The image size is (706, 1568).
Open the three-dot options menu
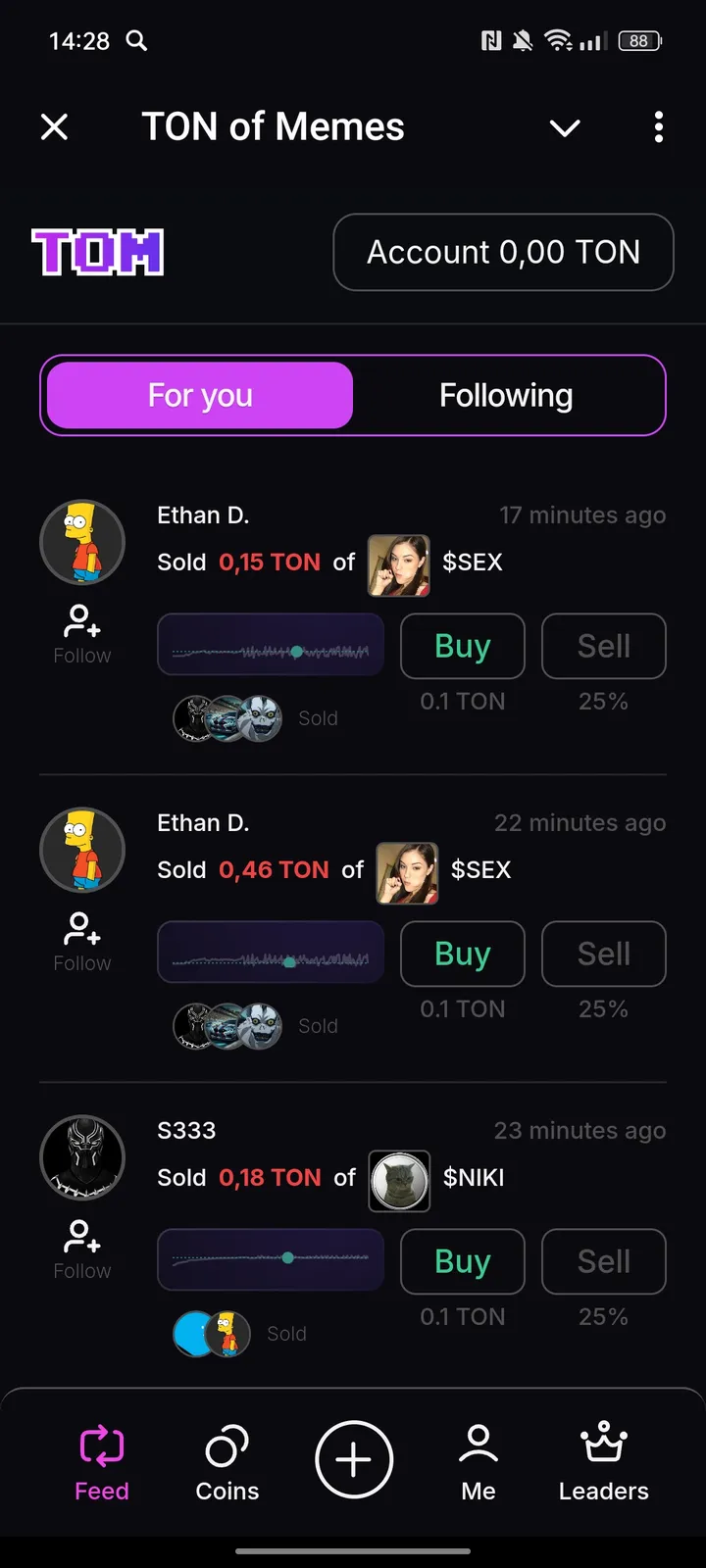tap(659, 127)
